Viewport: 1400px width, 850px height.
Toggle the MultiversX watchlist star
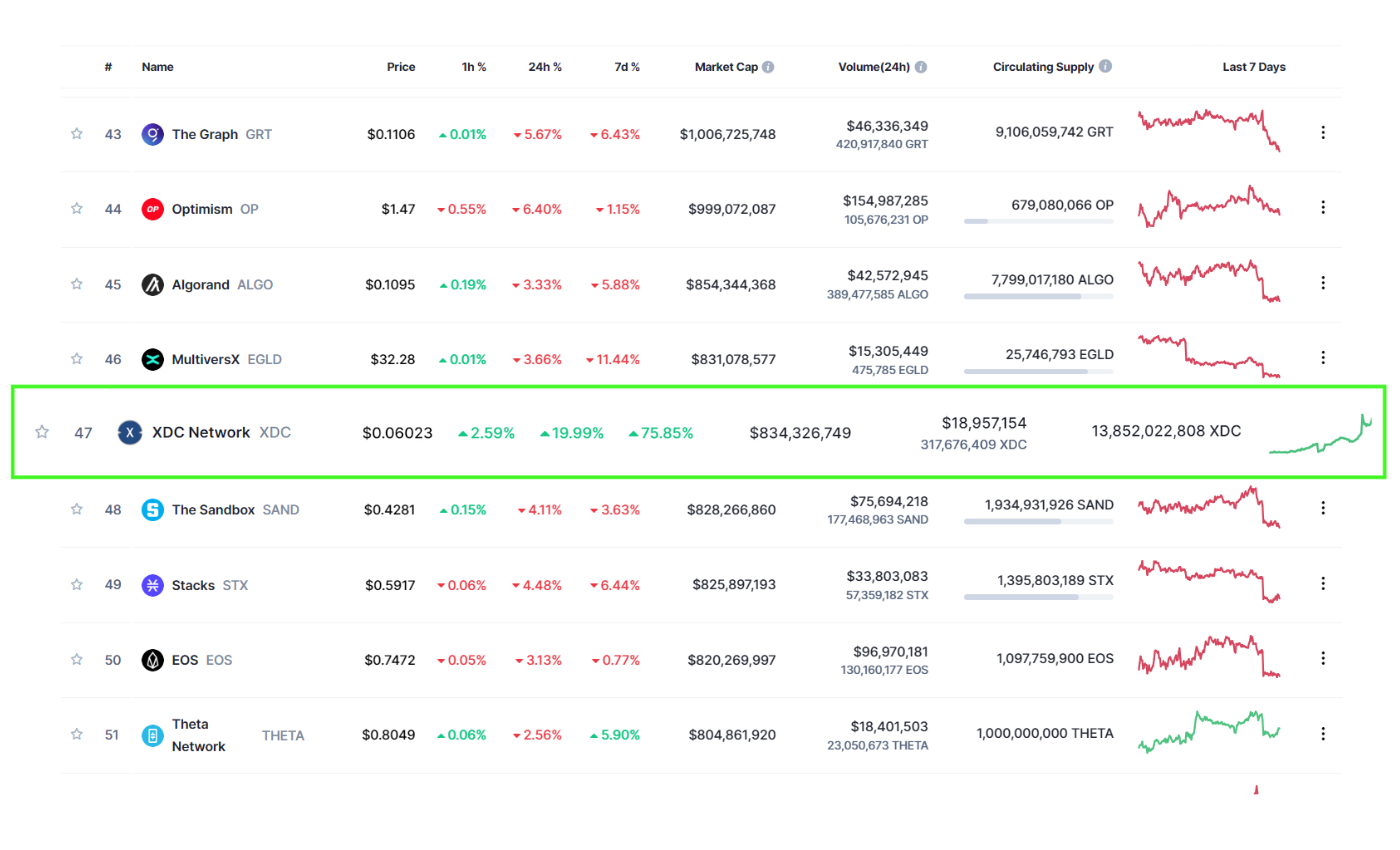(76, 359)
